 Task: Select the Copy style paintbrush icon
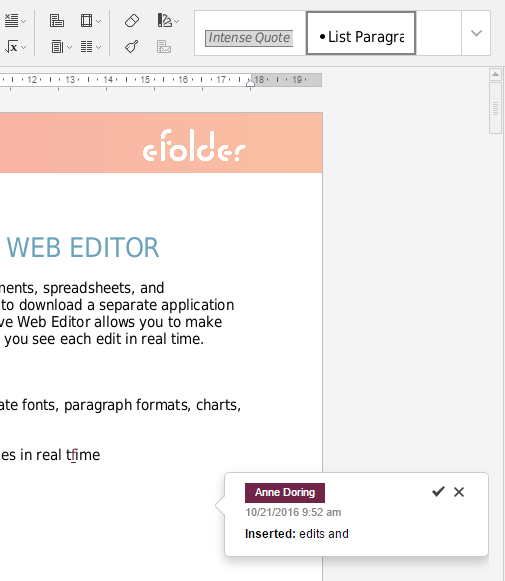coord(132,47)
